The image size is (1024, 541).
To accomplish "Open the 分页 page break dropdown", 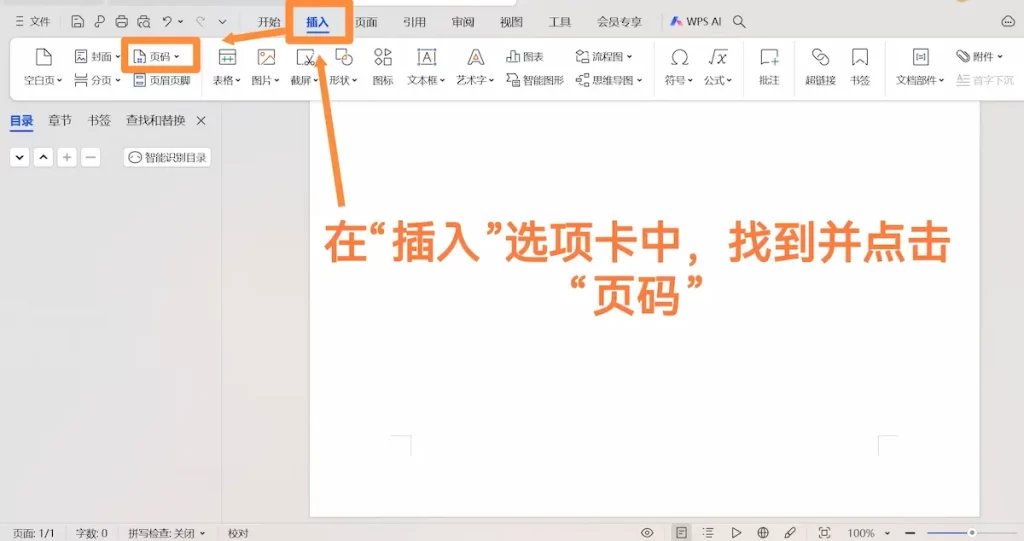I will coord(97,80).
